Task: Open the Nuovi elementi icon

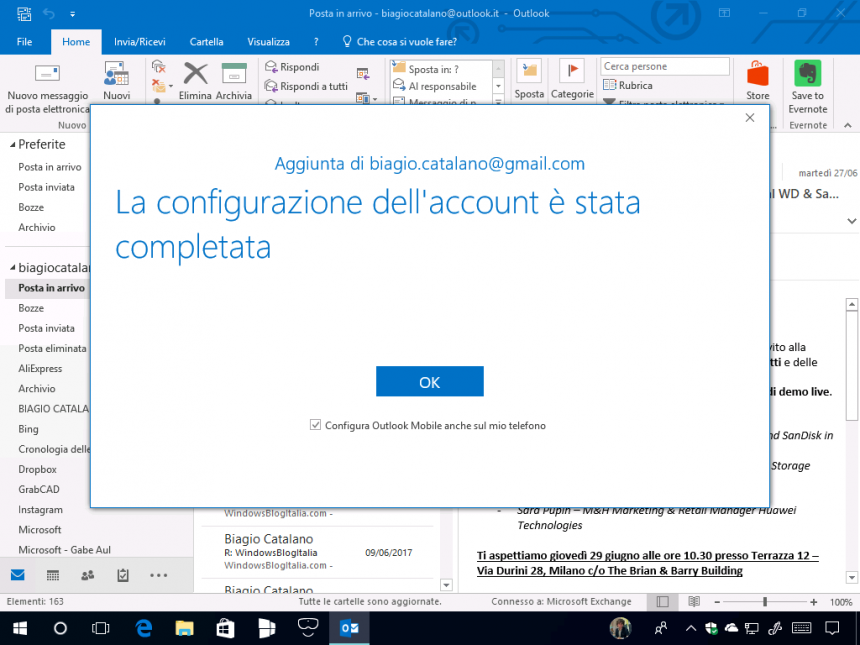Action: coord(116,81)
